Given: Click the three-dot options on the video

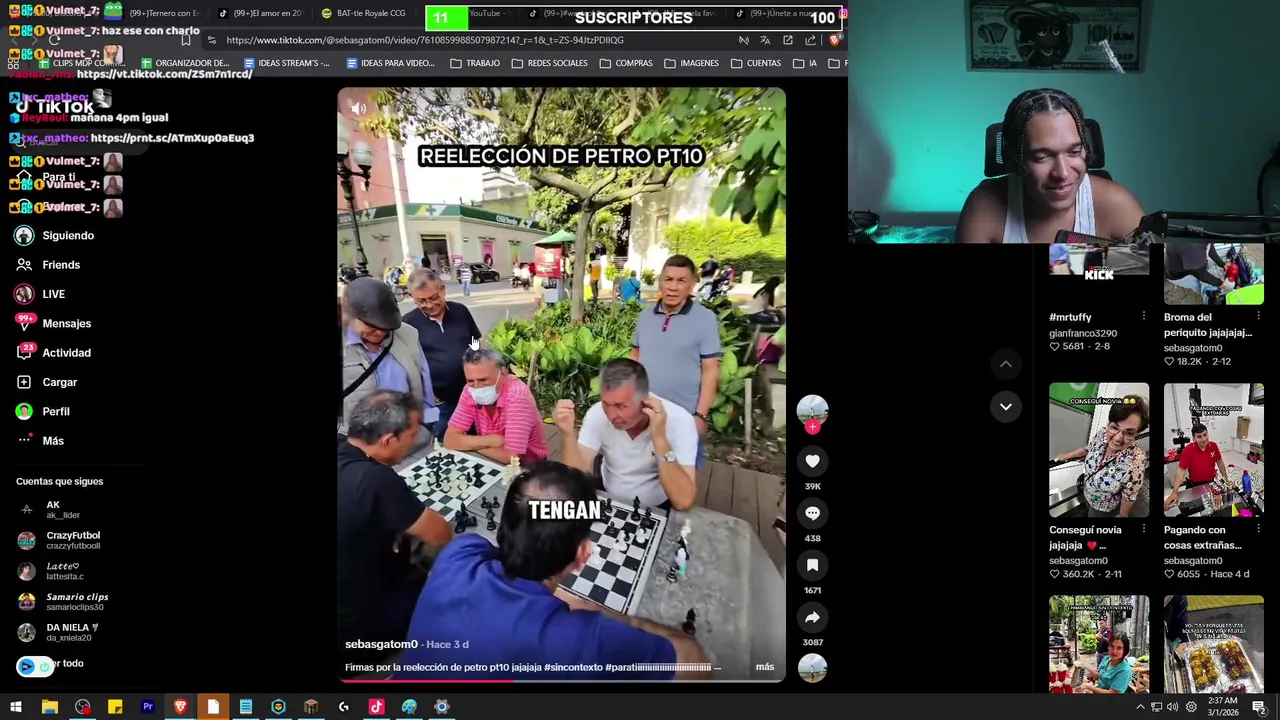Looking at the screenshot, I should (x=765, y=108).
